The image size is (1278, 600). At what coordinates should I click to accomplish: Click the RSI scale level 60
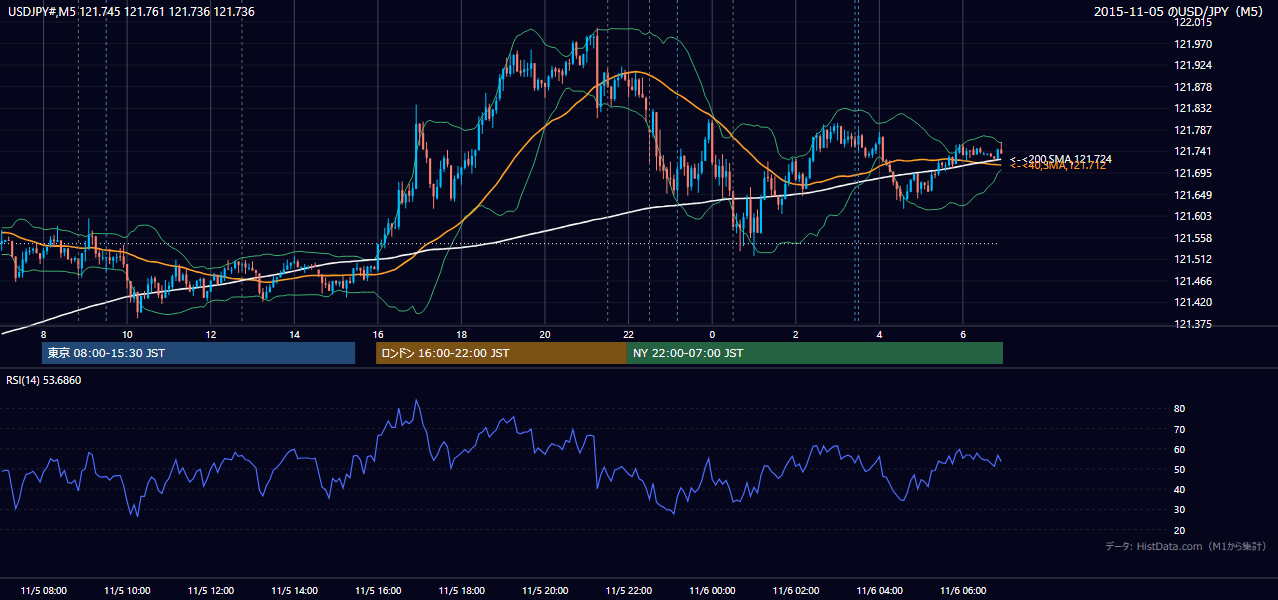(x=1180, y=449)
